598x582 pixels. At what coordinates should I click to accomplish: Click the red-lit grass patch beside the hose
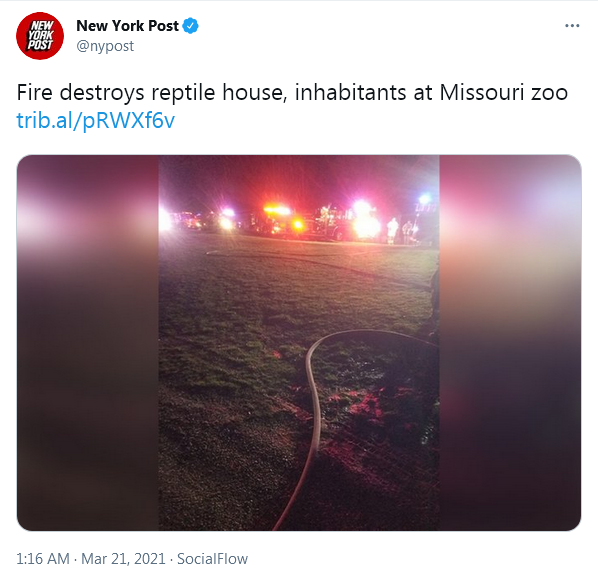pos(362,406)
